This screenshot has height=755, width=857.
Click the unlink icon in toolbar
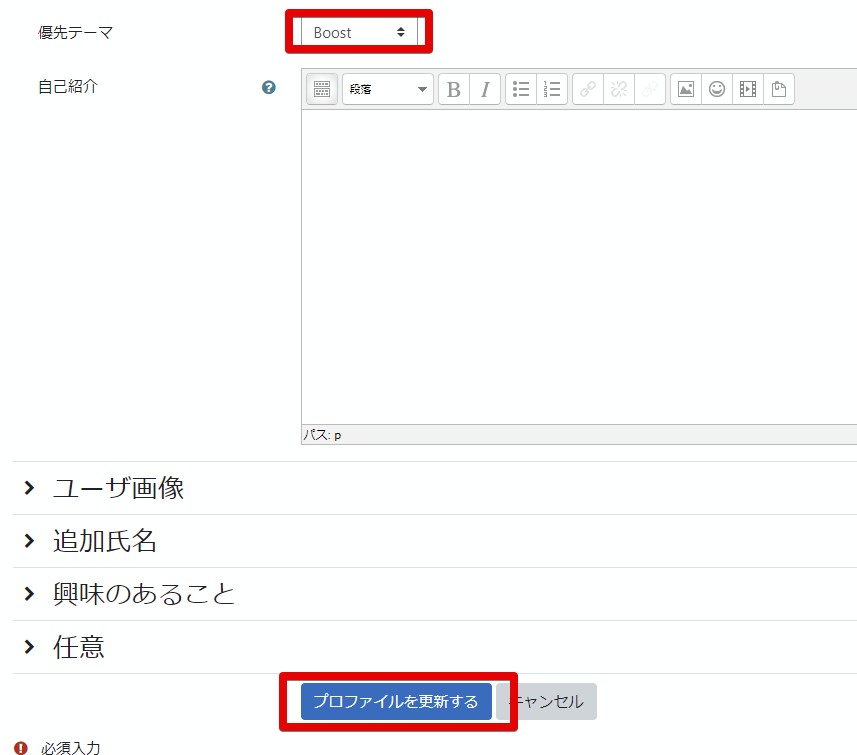pos(619,89)
